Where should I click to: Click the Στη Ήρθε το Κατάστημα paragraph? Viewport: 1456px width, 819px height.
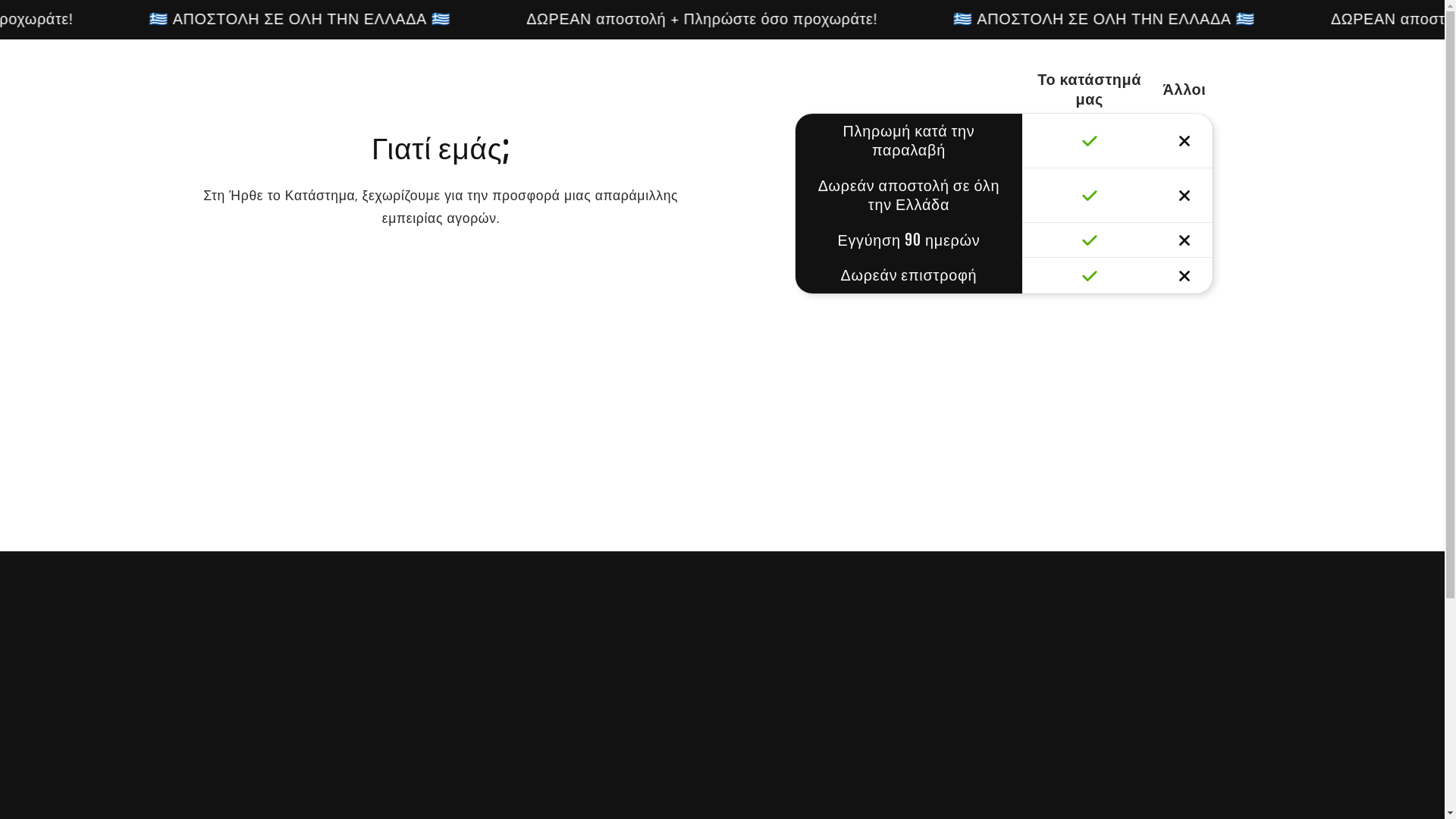441,207
